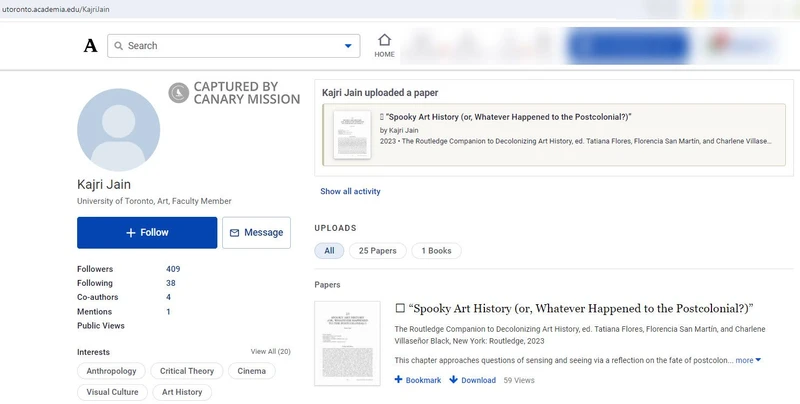Click the search magnifier icon
The height and width of the screenshot is (404, 800).
[118, 46]
